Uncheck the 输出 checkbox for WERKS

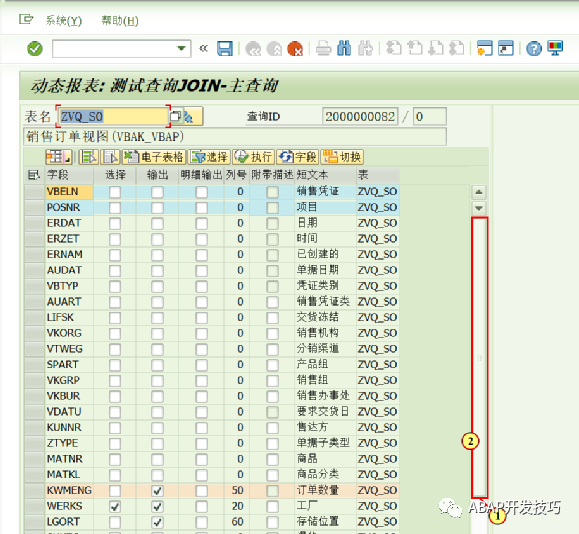[157, 506]
